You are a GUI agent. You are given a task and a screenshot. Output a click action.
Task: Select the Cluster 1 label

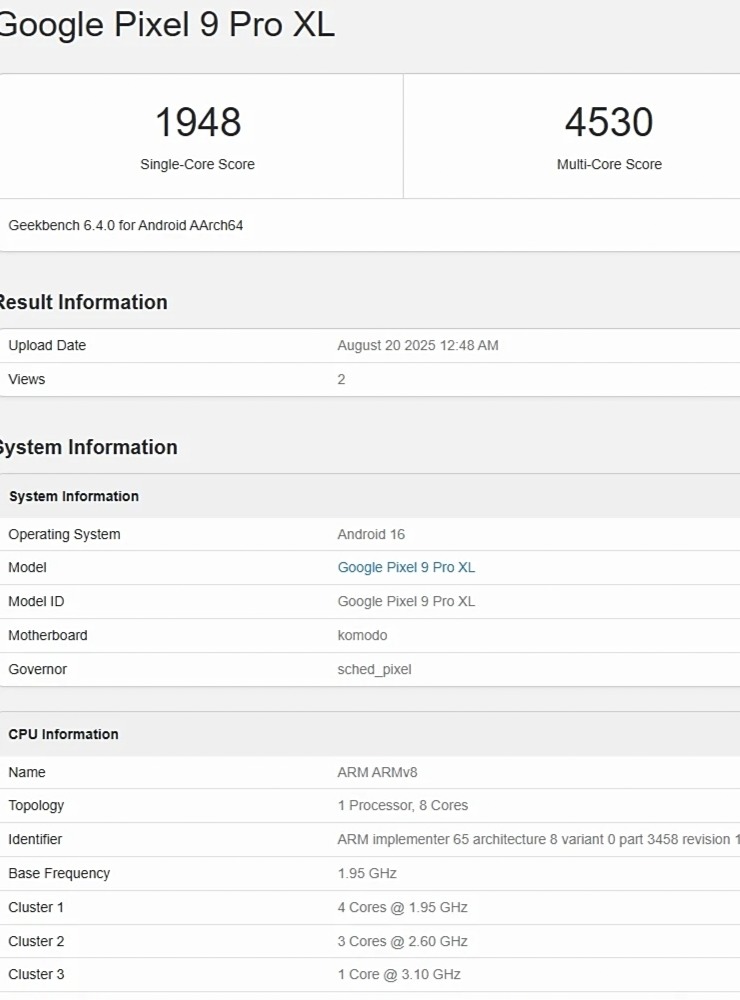coord(36,908)
